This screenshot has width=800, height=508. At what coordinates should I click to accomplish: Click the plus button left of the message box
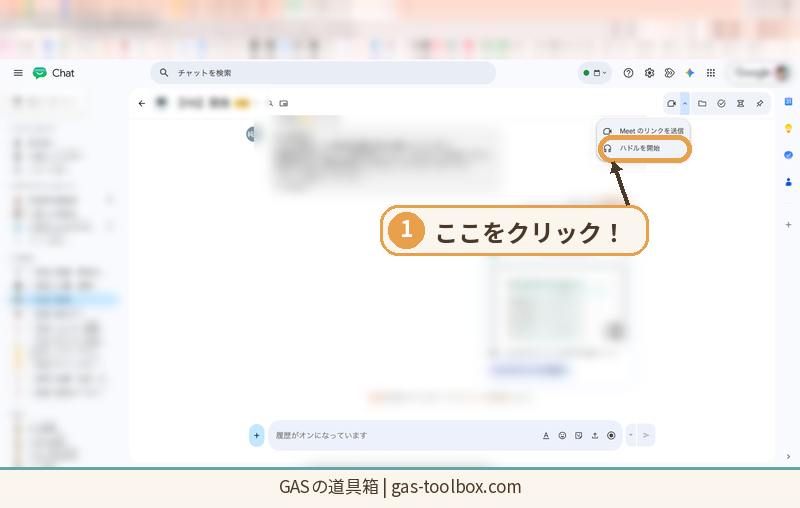click(x=257, y=436)
